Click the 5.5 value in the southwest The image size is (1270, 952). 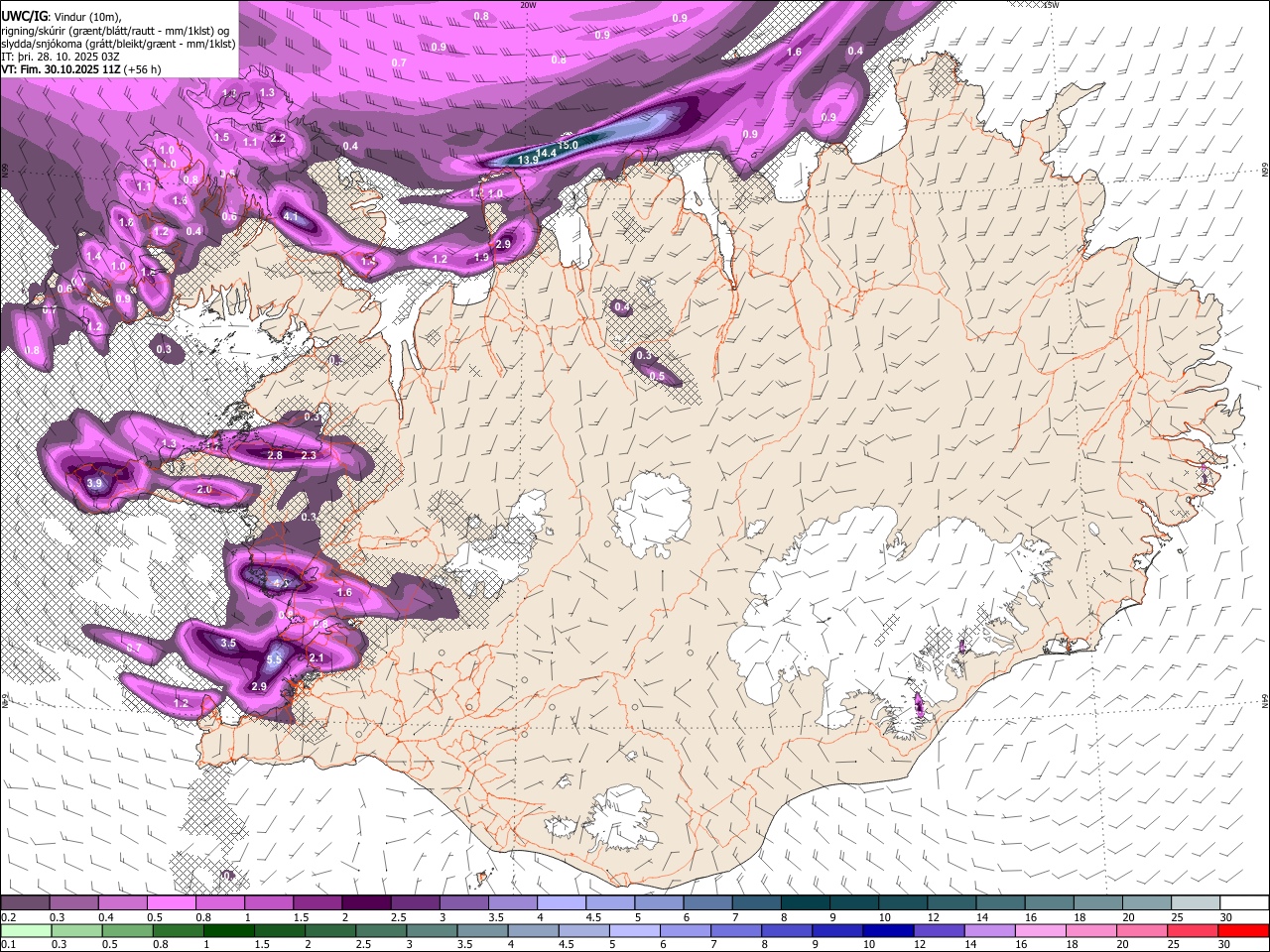tap(276, 659)
